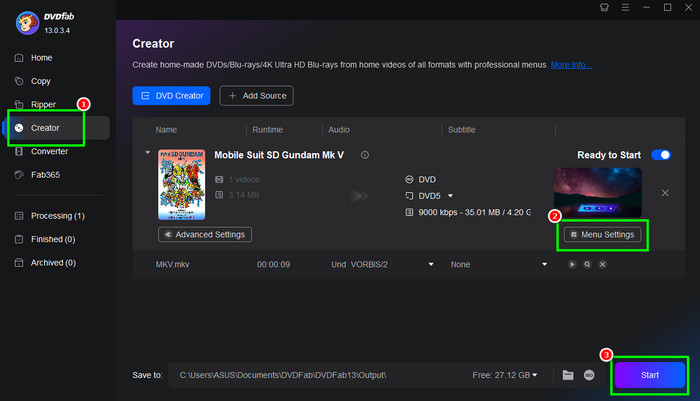Click the 1 videos count text

[x=244, y=180]
